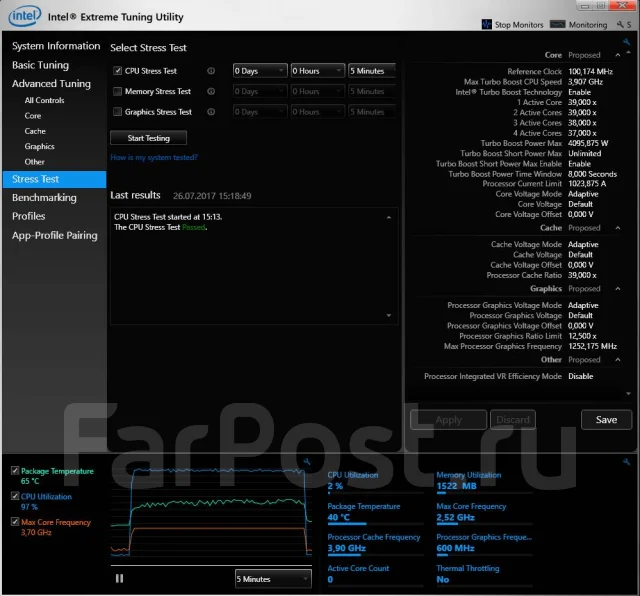
Task: Select Graphics under Advanced Tuning
Action: (x=40, y=146)
